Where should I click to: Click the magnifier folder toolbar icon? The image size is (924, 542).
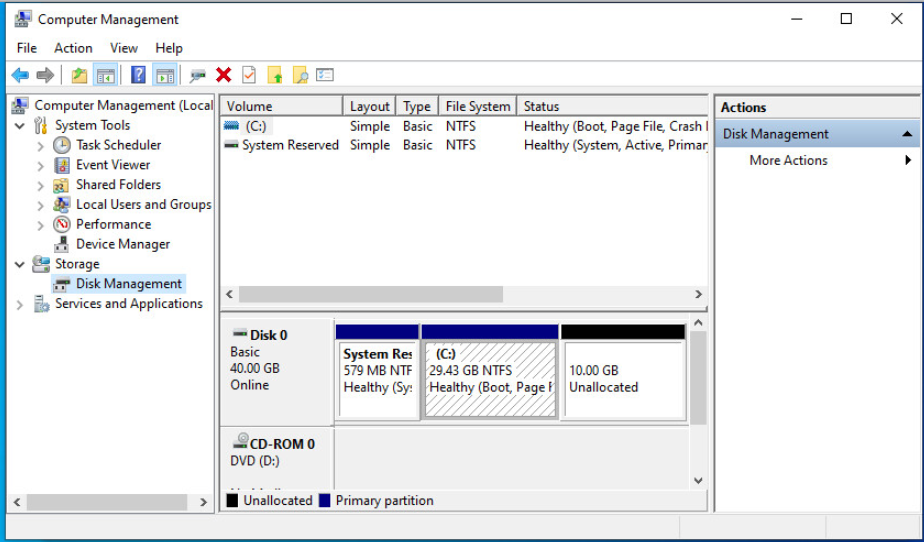point(299,75)
